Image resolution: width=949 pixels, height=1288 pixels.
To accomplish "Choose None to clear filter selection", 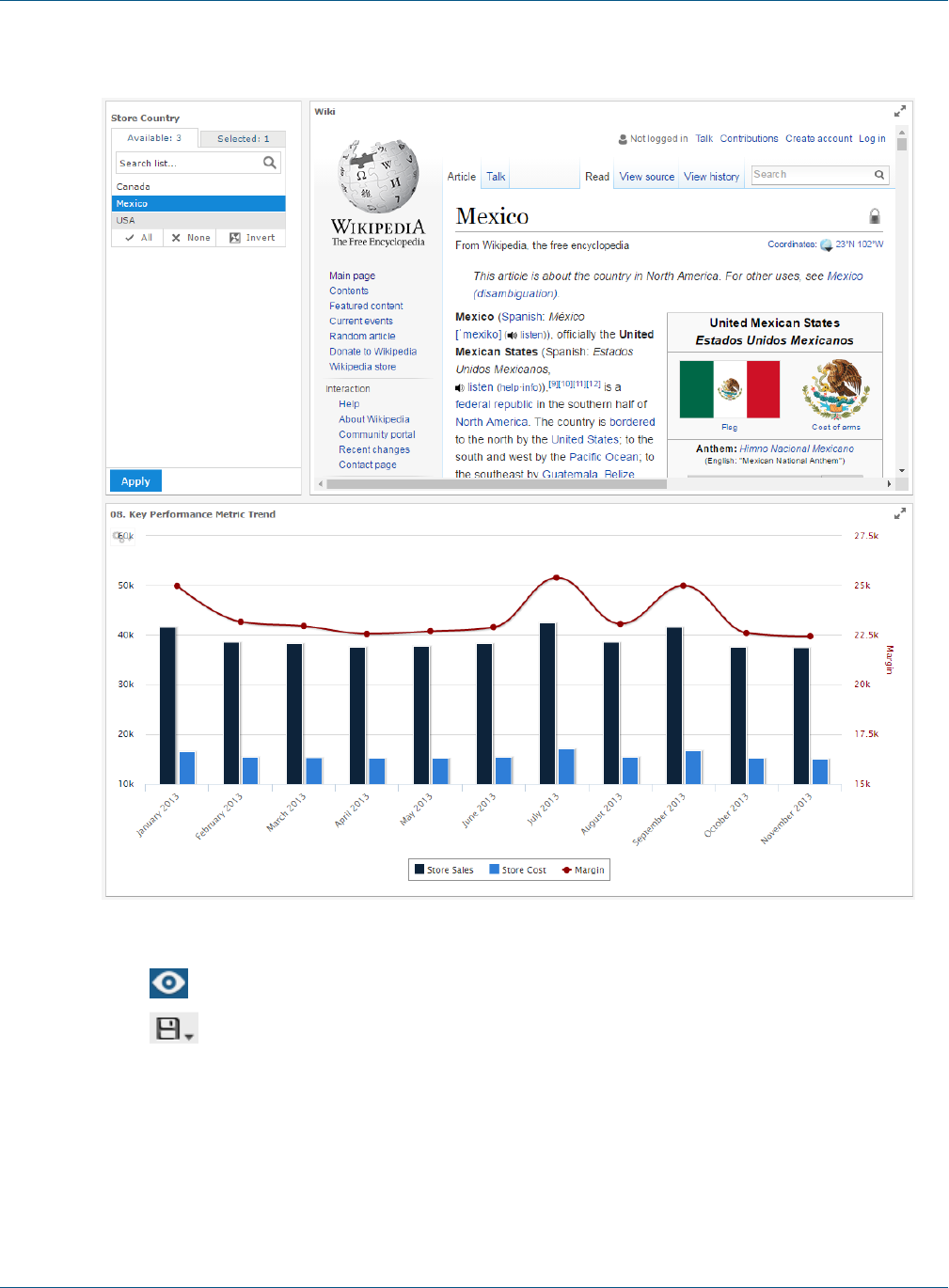I will (x=190, y=238).
